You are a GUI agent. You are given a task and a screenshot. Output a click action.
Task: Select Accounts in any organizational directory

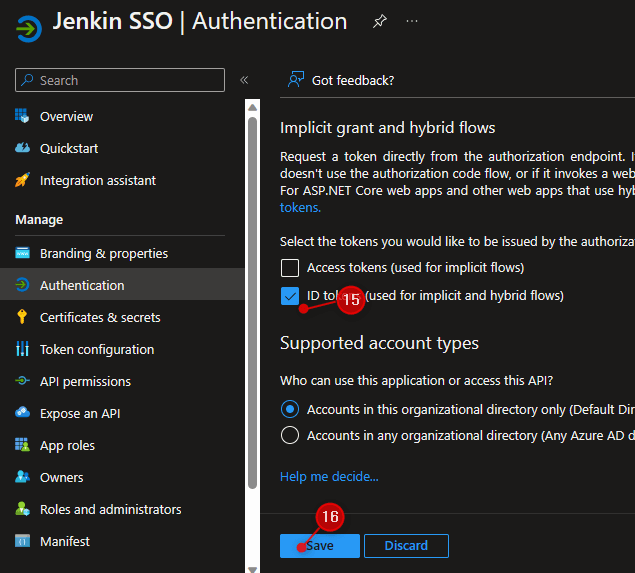[290, 435]
